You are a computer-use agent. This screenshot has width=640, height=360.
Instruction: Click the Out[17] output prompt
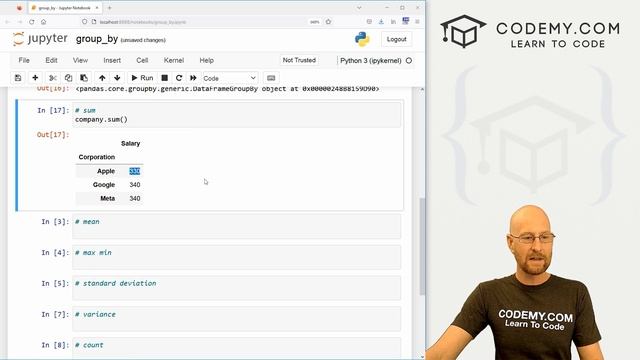pos(53,135)
